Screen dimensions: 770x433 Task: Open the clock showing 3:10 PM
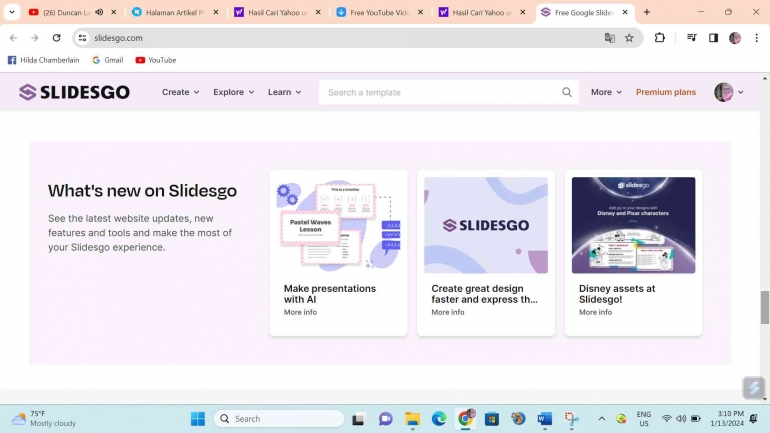tap(727, 419)
